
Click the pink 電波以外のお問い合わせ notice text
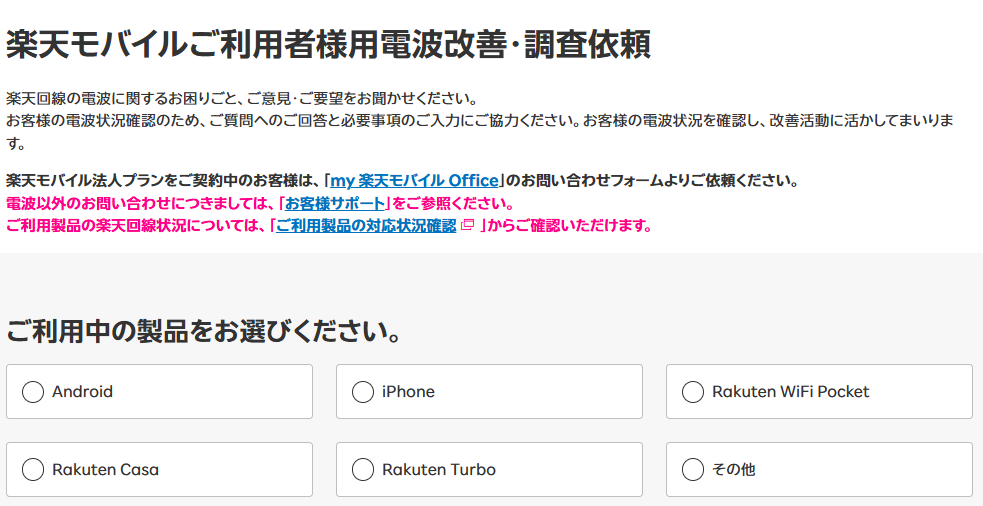[260, 204]
